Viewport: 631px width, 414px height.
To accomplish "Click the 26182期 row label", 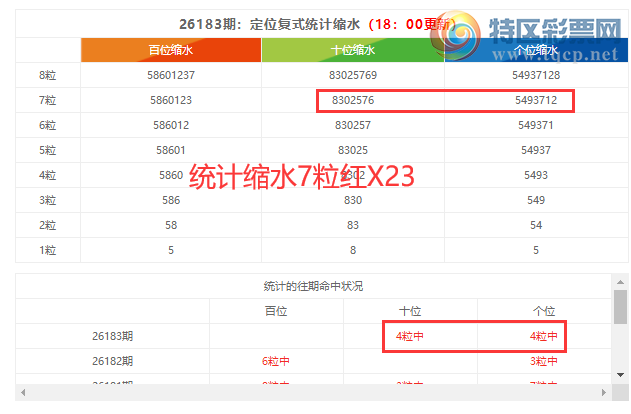I will click(x=113, y=361).
